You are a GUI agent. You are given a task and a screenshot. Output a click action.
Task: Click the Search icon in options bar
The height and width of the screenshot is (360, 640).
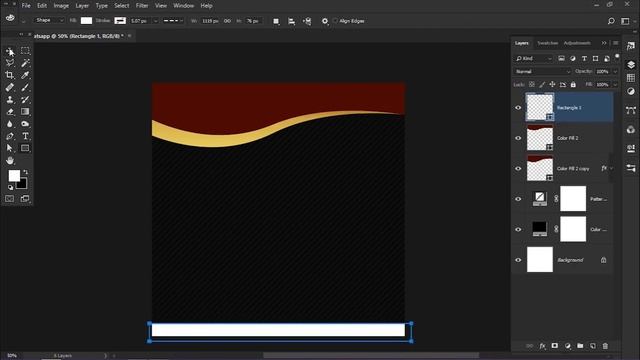(x=611, y=21)
